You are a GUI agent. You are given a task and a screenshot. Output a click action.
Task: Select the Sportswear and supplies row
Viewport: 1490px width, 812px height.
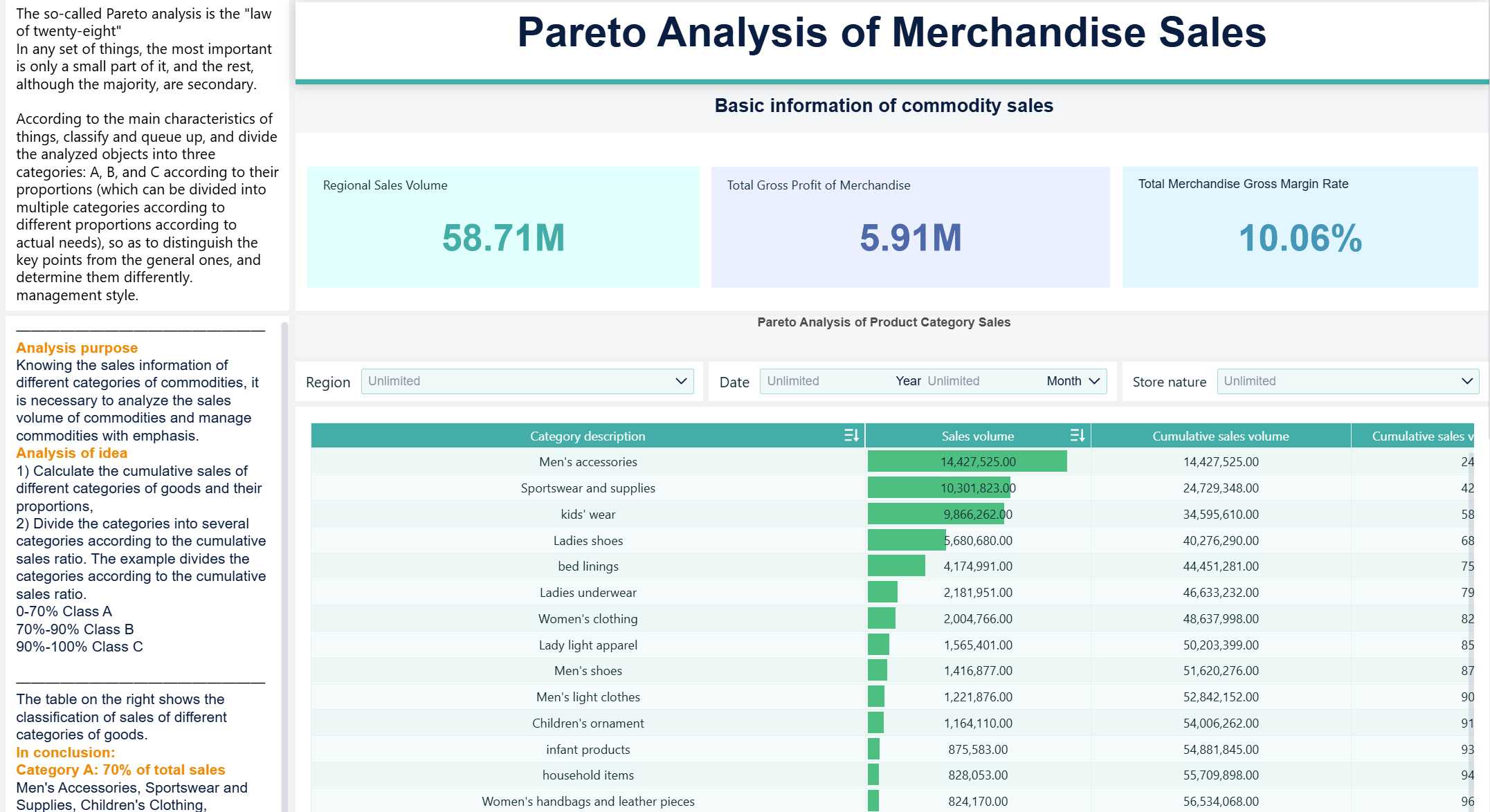click(893, 488)
